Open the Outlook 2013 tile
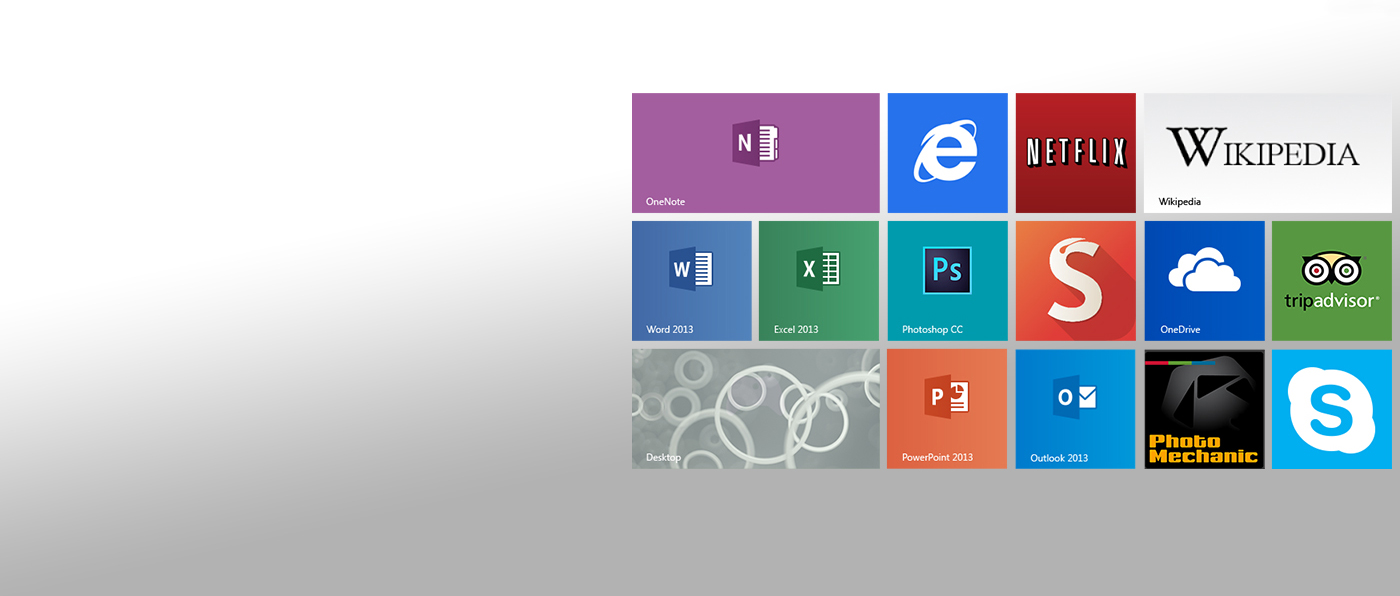 point(1075,409)
